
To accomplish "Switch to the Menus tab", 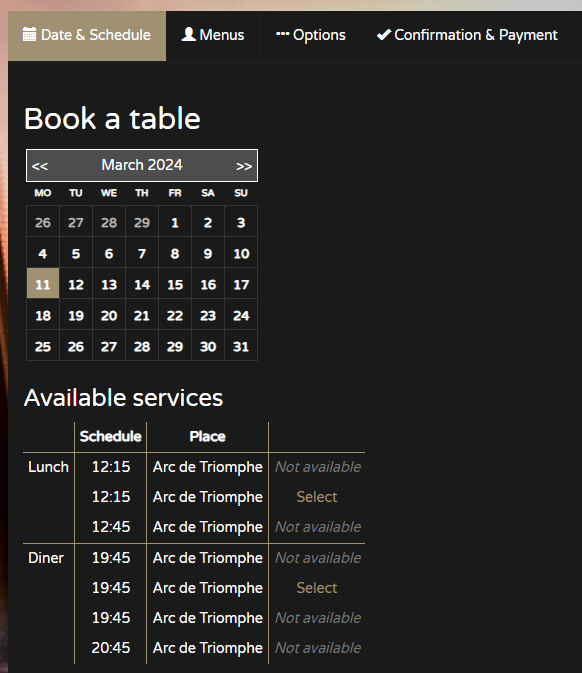I will (x=213, y=36).
